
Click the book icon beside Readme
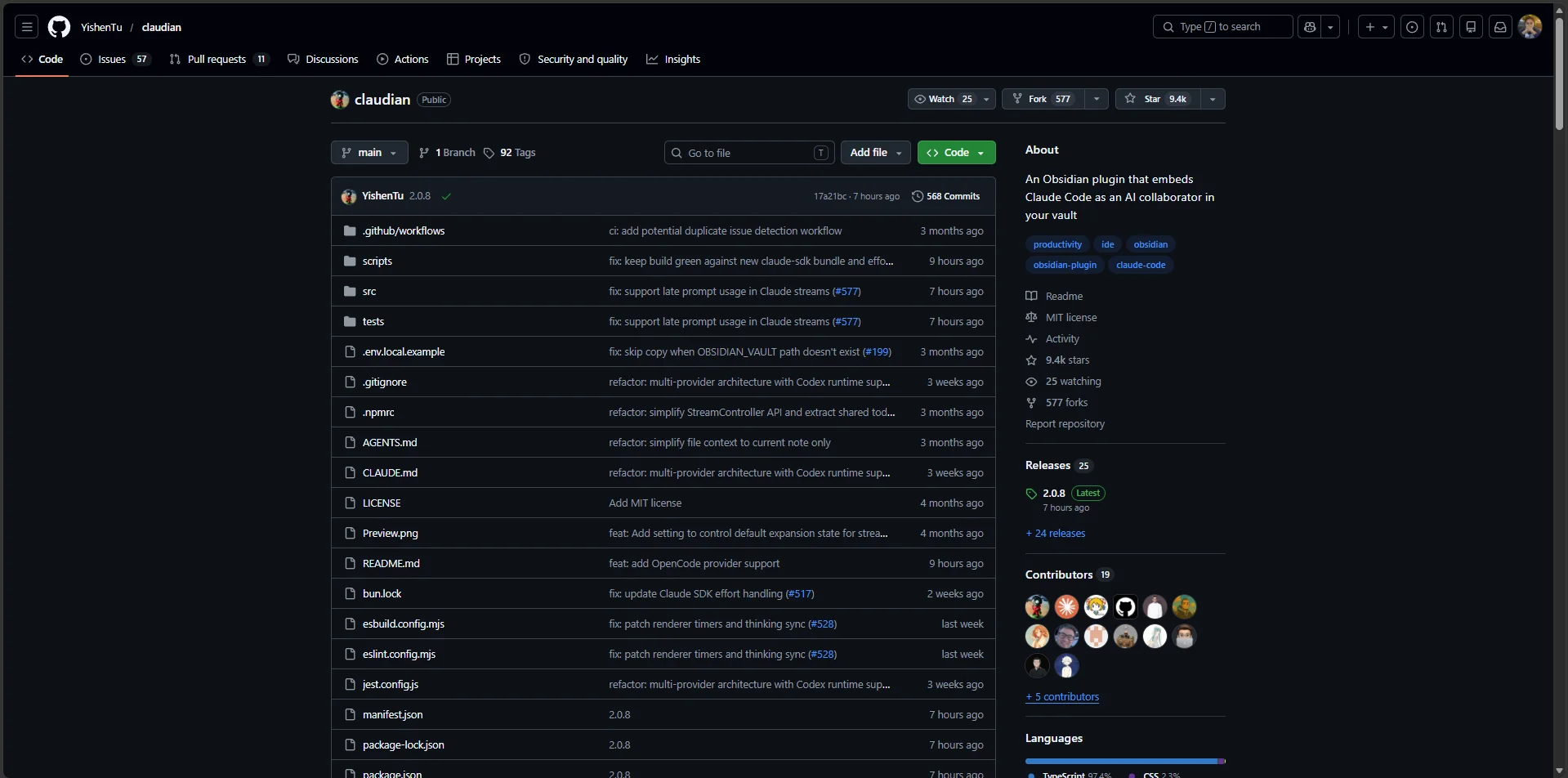coord(1031,296)
